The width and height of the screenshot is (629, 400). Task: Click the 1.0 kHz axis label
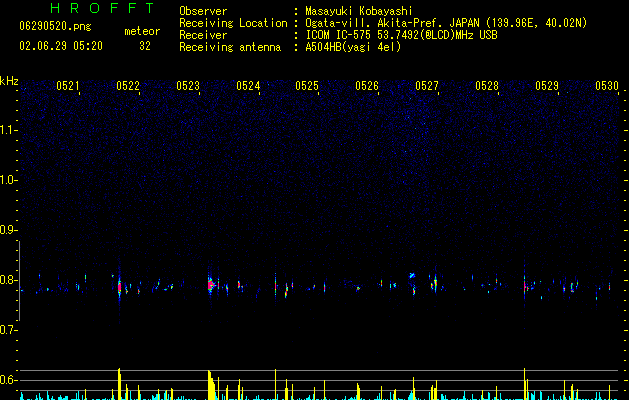[x=9, y=180]
